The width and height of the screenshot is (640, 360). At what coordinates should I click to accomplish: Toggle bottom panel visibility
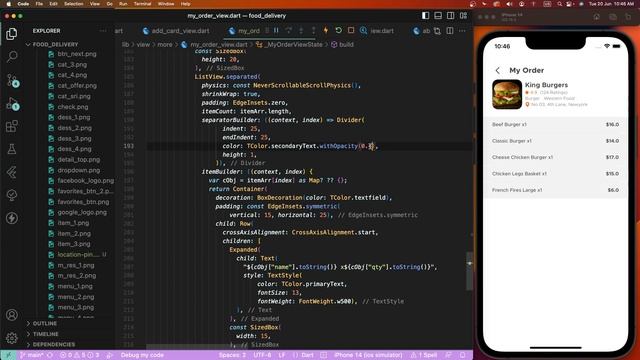(438, 16)
